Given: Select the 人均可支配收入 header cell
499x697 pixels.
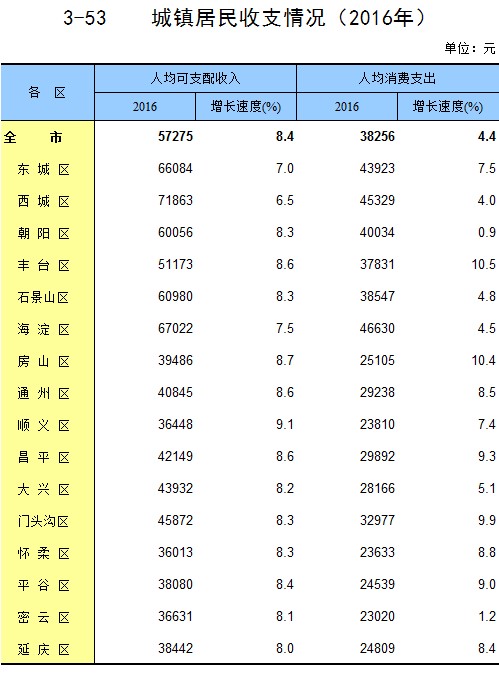Looking at the screenshot, I should pos(196,79).
